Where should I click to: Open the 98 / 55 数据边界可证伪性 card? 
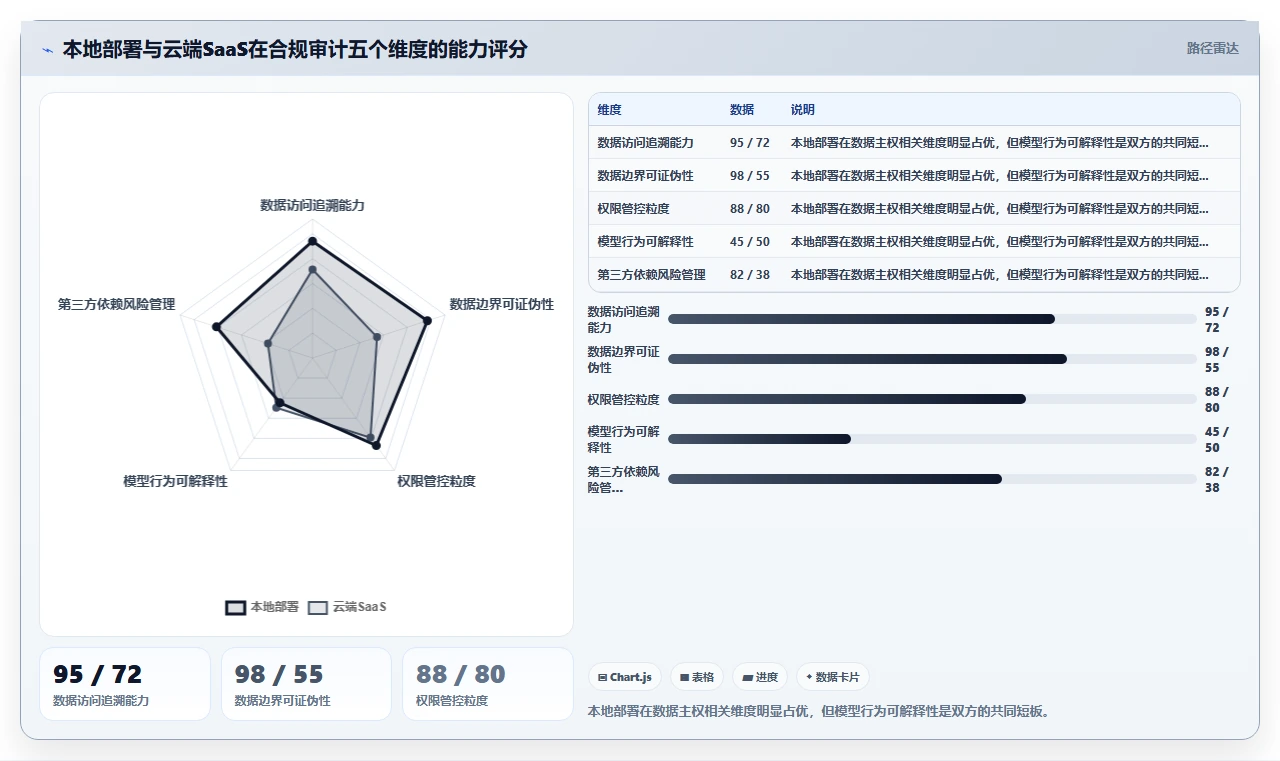tap(306, 684)
